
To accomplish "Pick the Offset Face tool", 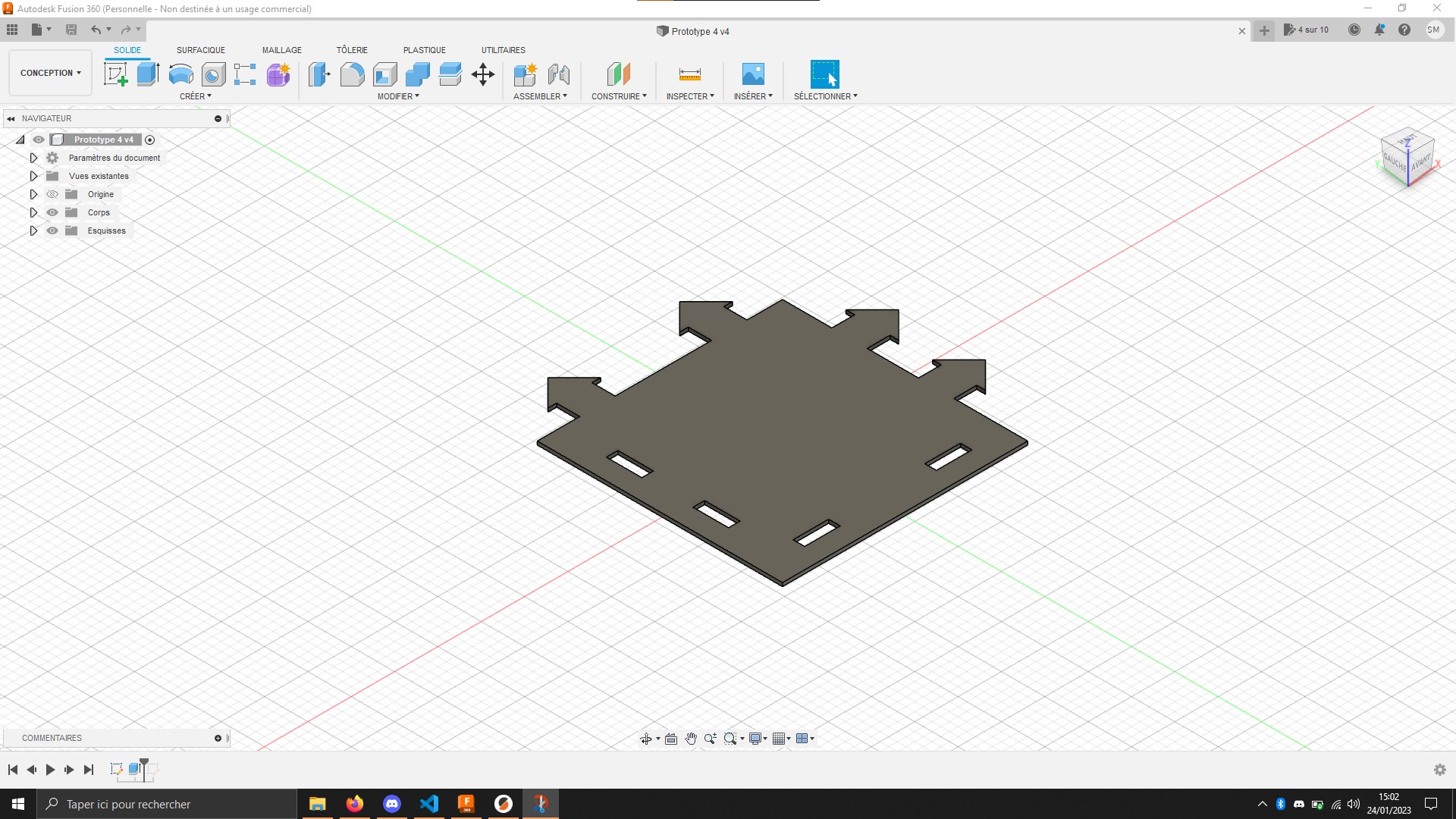I will (450, 74).
